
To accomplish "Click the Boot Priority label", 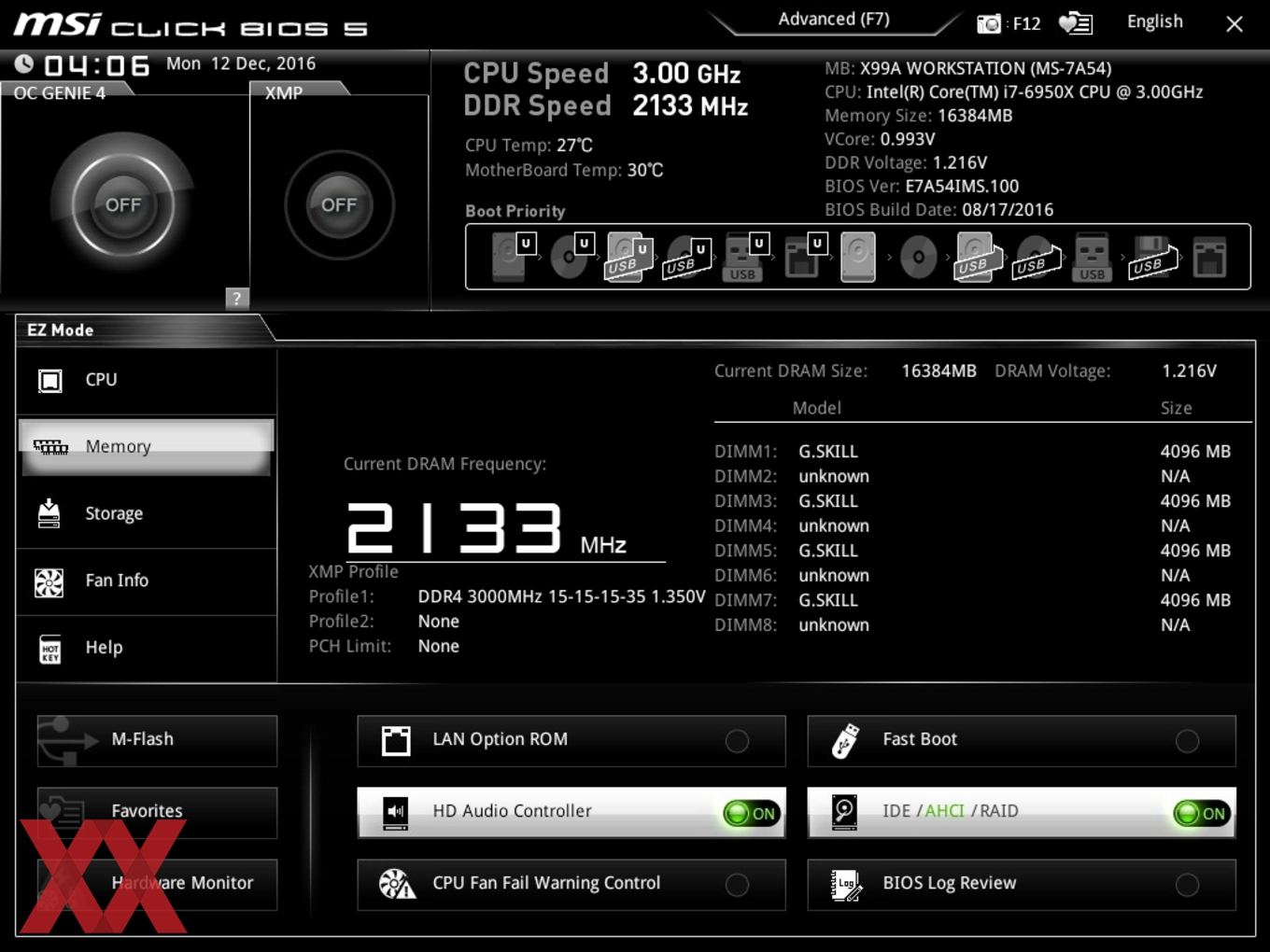I will (x=515, y=211).
